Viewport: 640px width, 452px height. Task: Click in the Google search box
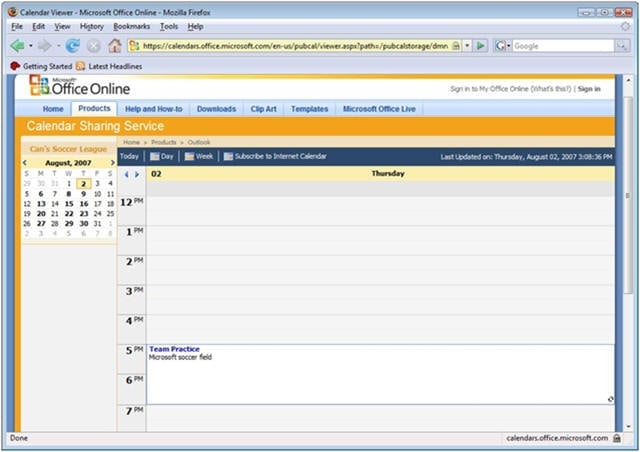click(563, 46)
